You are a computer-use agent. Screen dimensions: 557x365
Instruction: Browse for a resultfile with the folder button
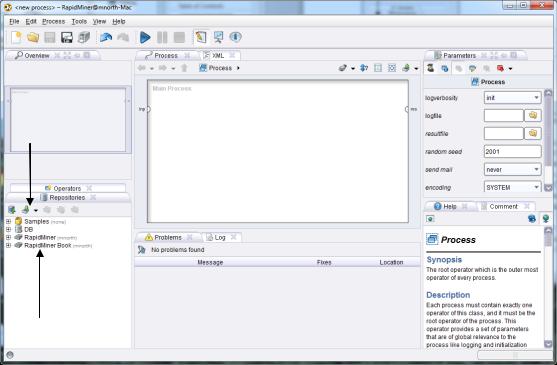click(532, 134)
